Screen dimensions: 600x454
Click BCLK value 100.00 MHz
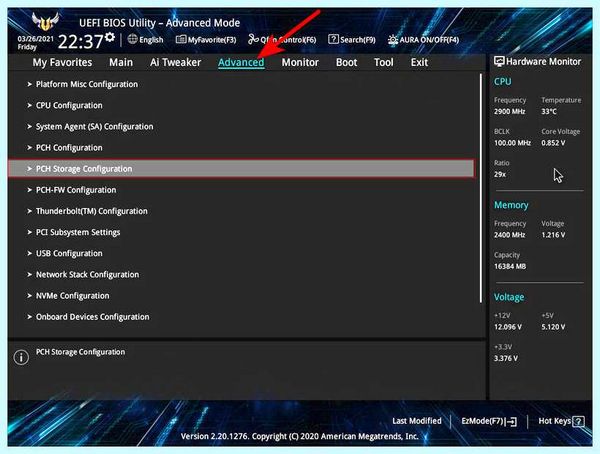tap(512, 143)
